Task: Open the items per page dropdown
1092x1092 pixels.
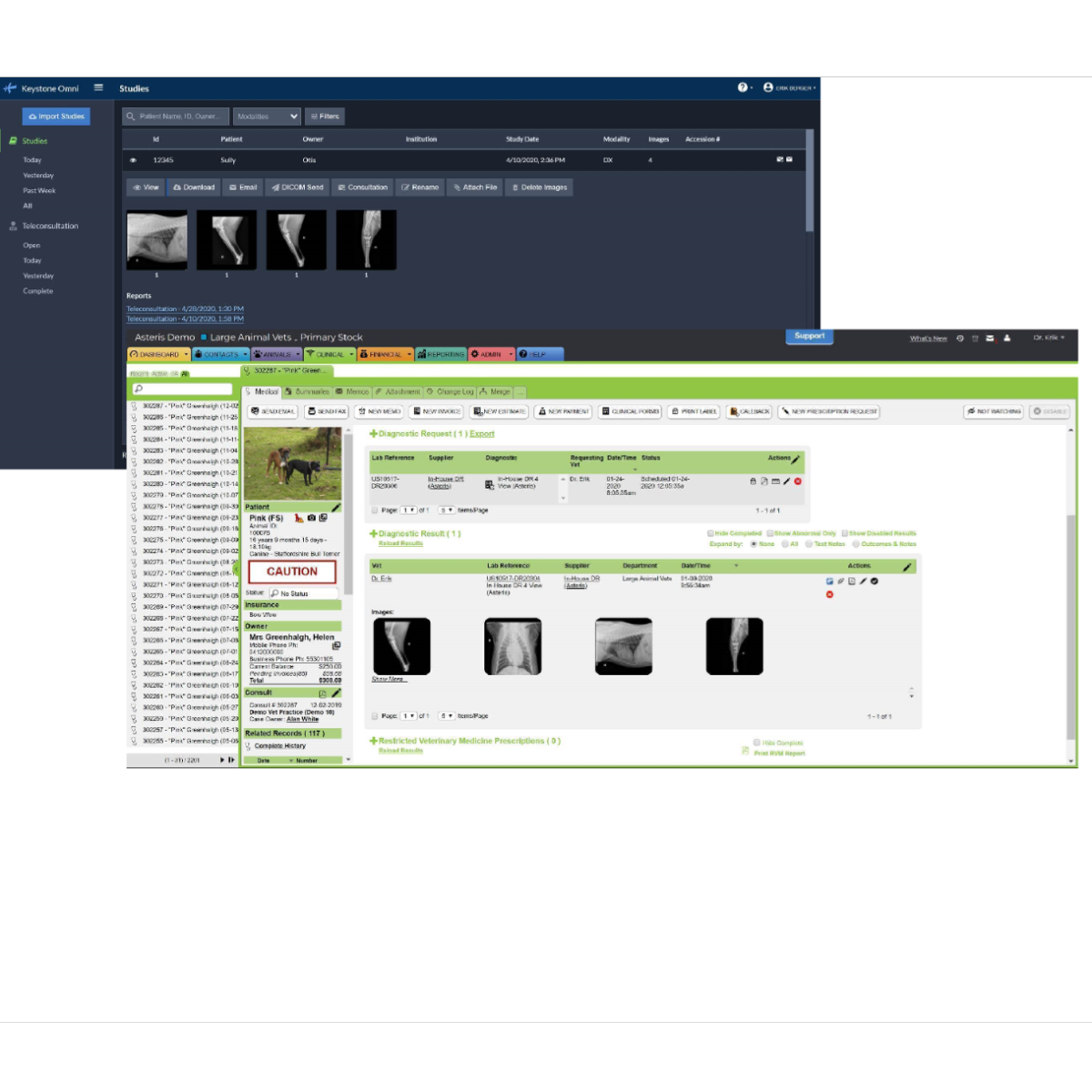Action: point(446,510)
